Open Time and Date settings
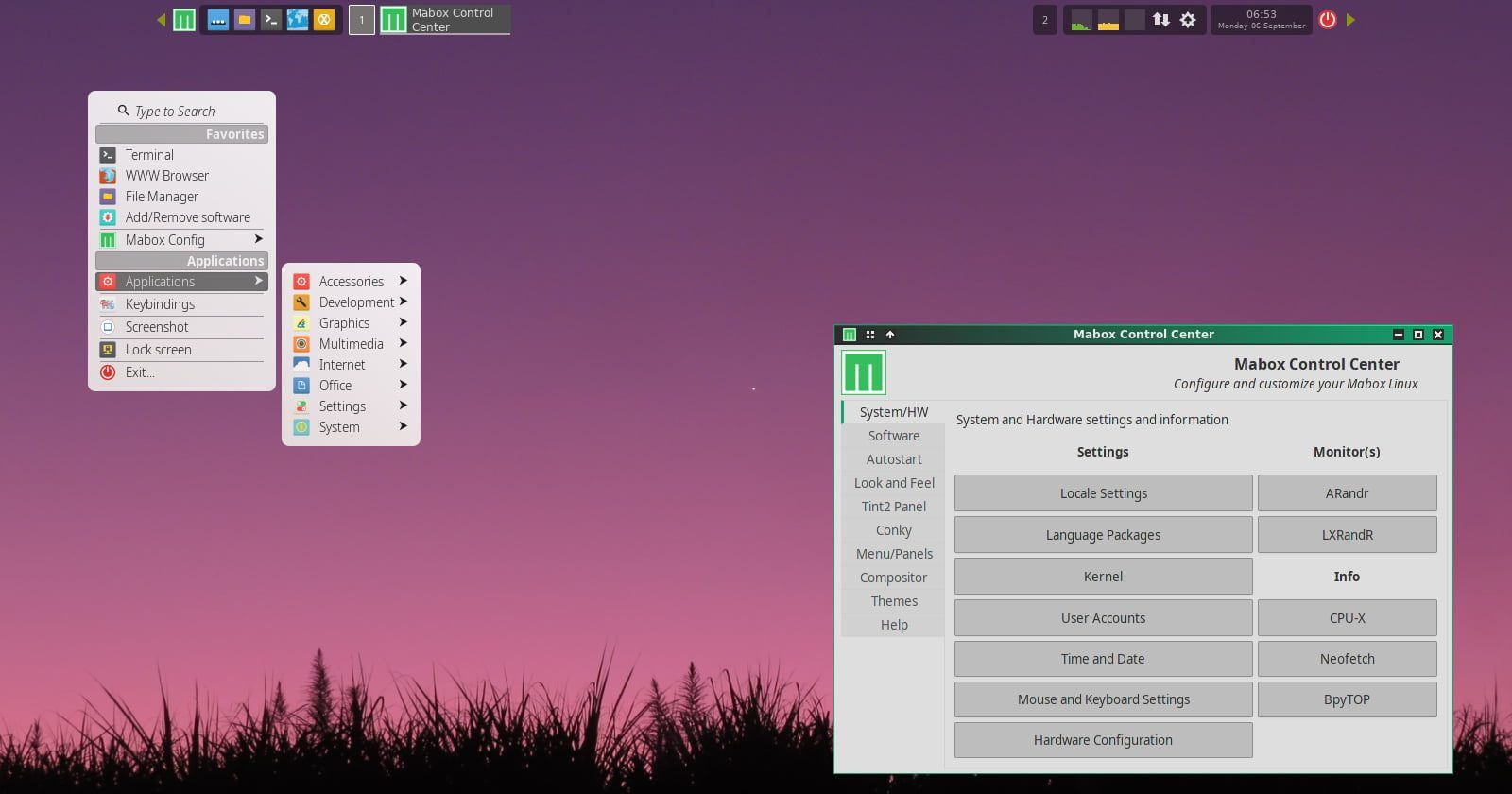The image size is (1512, 794). (x=1103, y=659)
